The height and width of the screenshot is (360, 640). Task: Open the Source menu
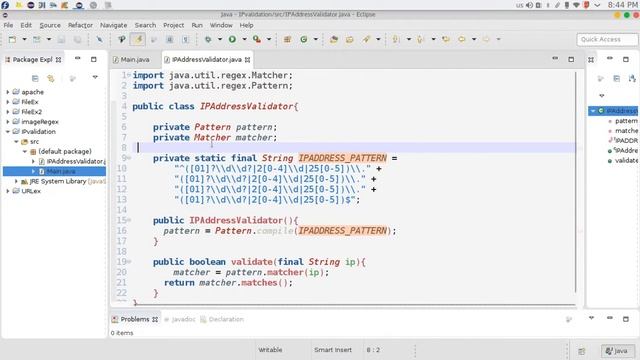(50, 25)
